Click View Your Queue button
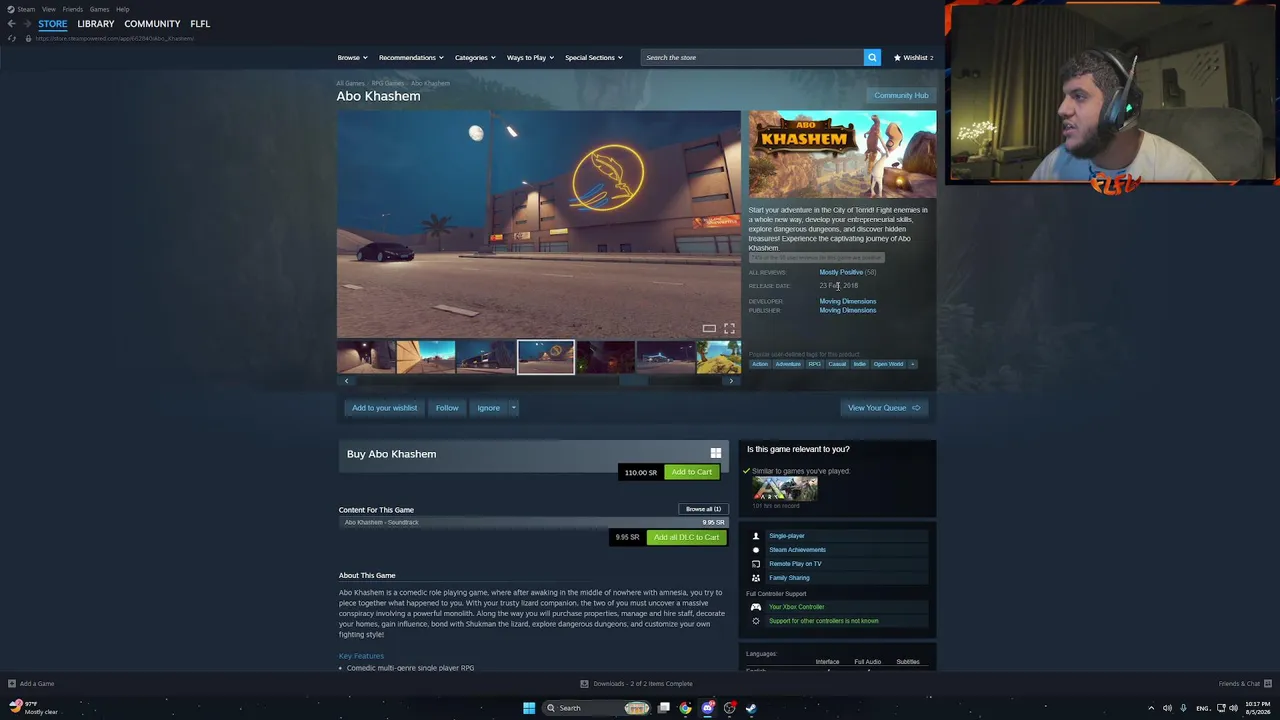This screenshot has height=720, width=1280. point(884,408)
